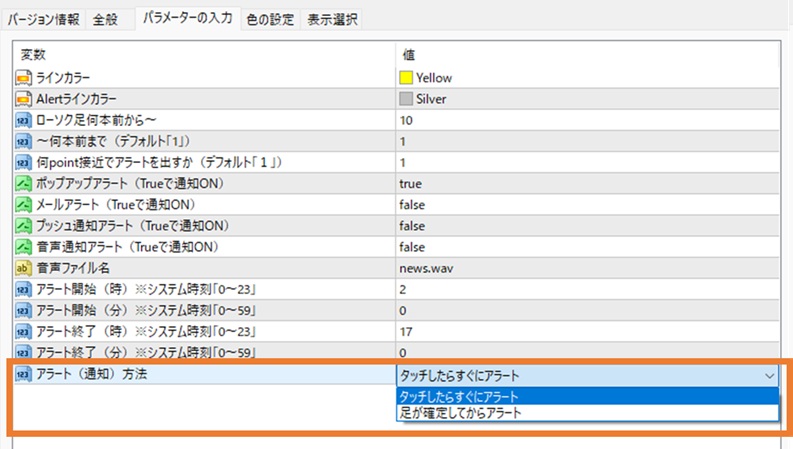
Task: Switch to the 全般 tab
Action: tap(105, 19)
